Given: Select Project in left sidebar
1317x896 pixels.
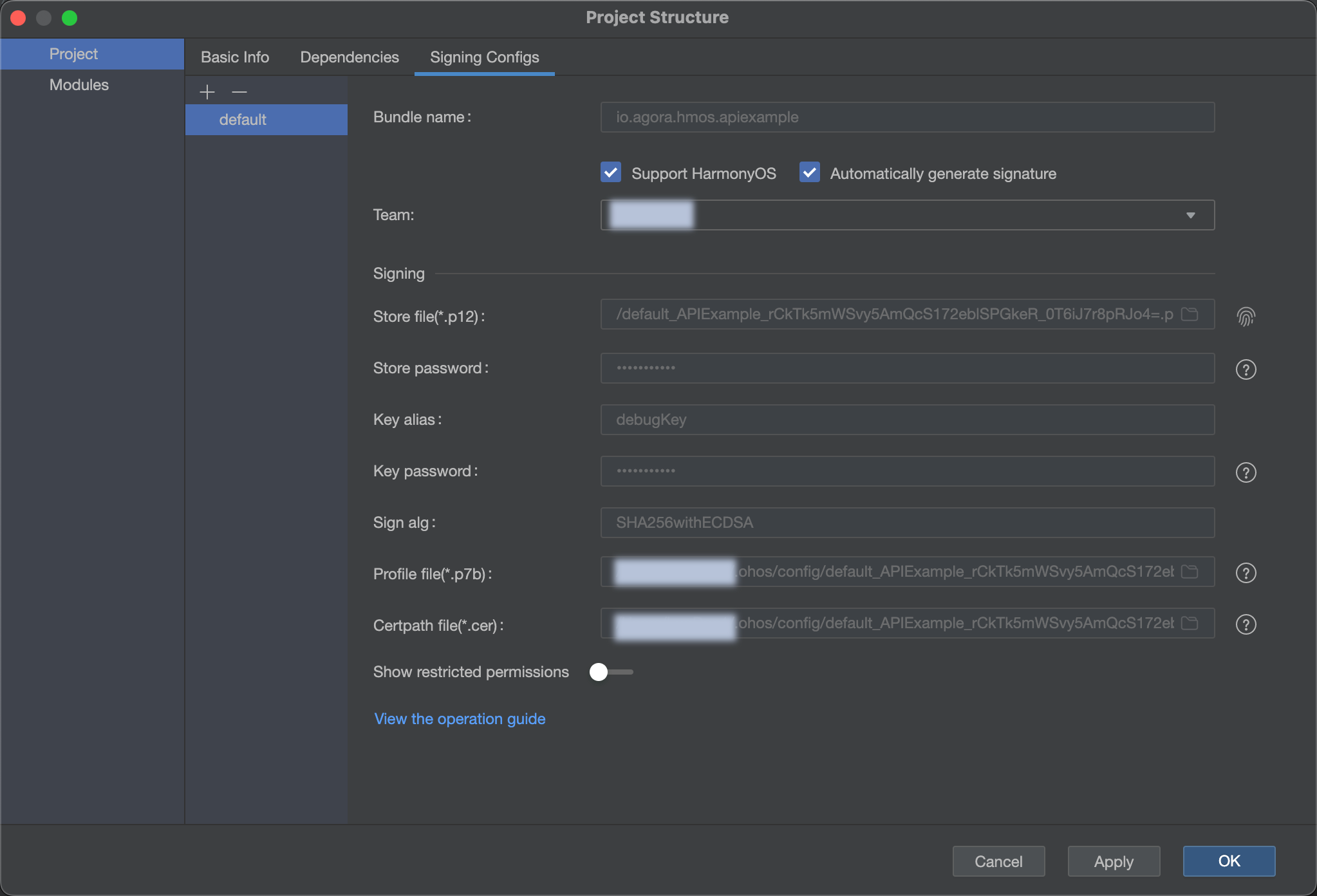Looking at the screenshot, I should tap(93, 54).
